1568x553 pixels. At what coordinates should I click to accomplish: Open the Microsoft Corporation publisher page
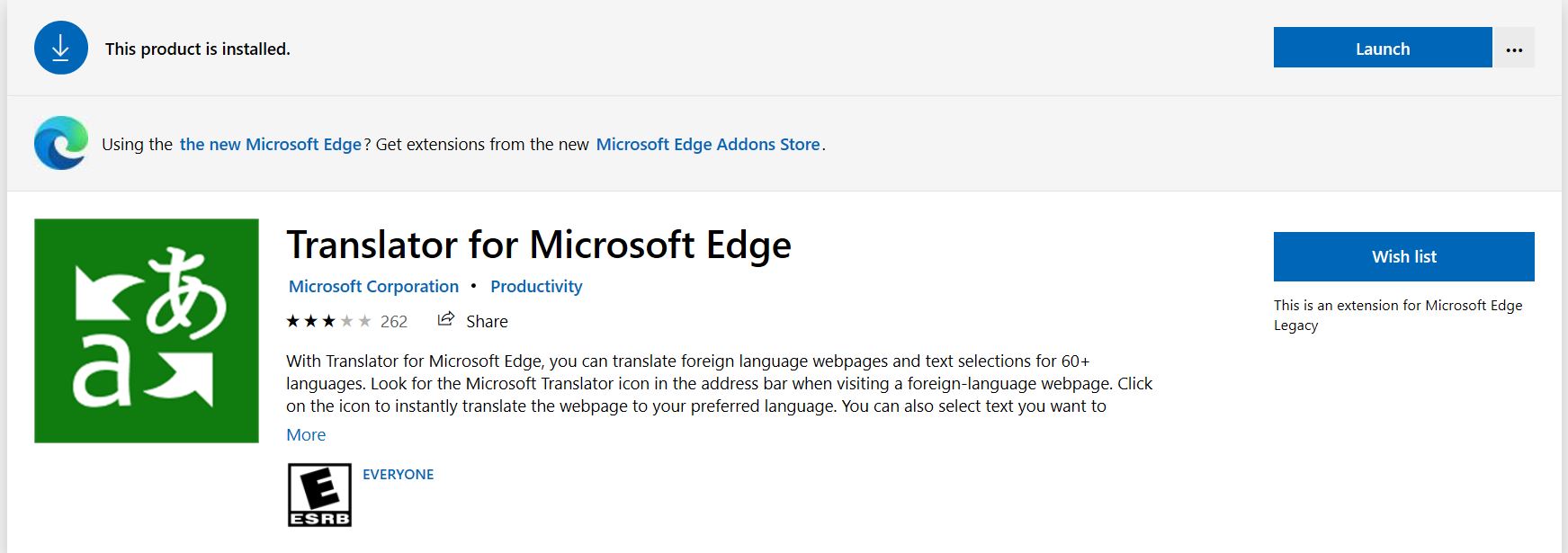tap(373, 286)
